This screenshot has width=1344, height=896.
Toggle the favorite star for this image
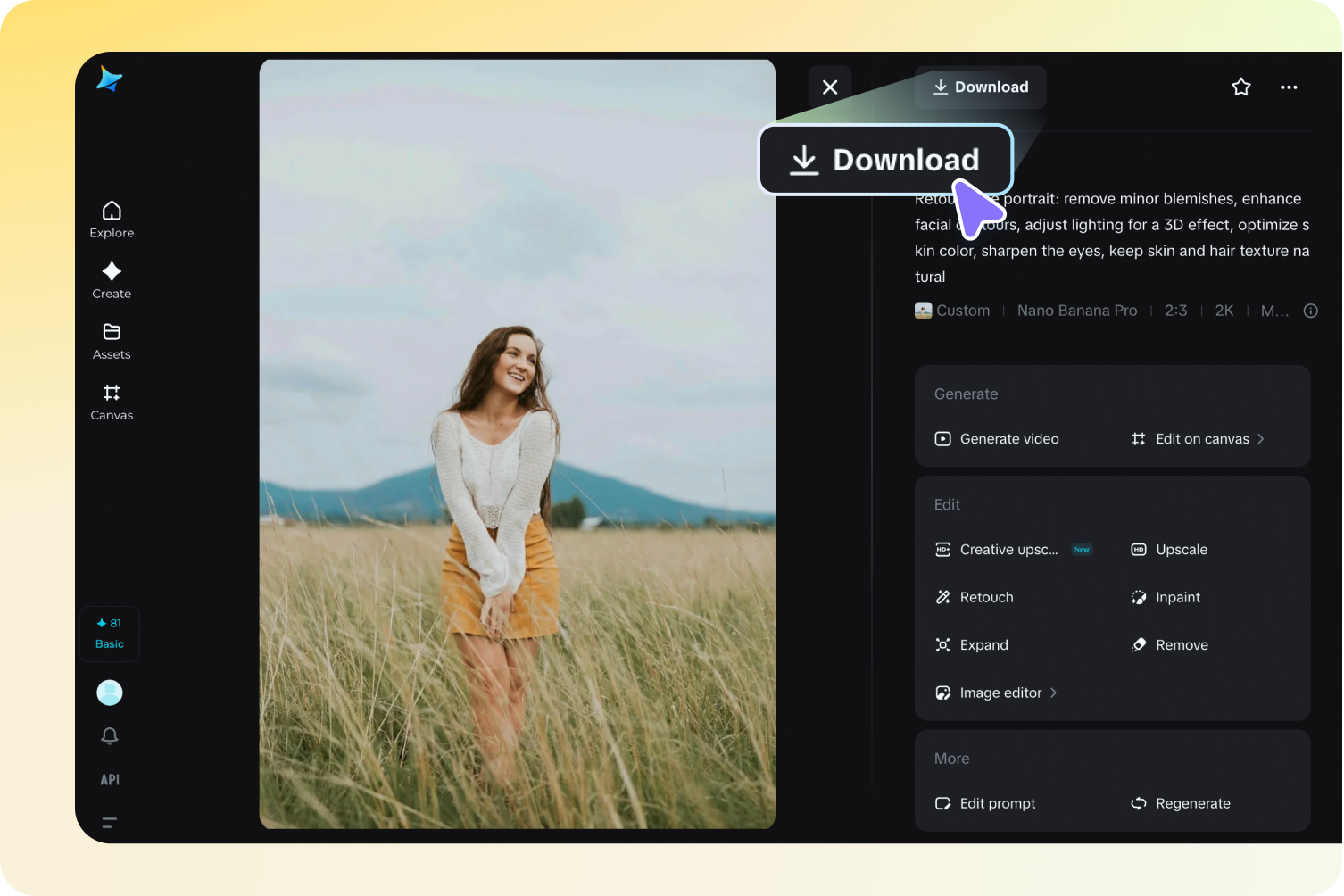pos(1240,87)
